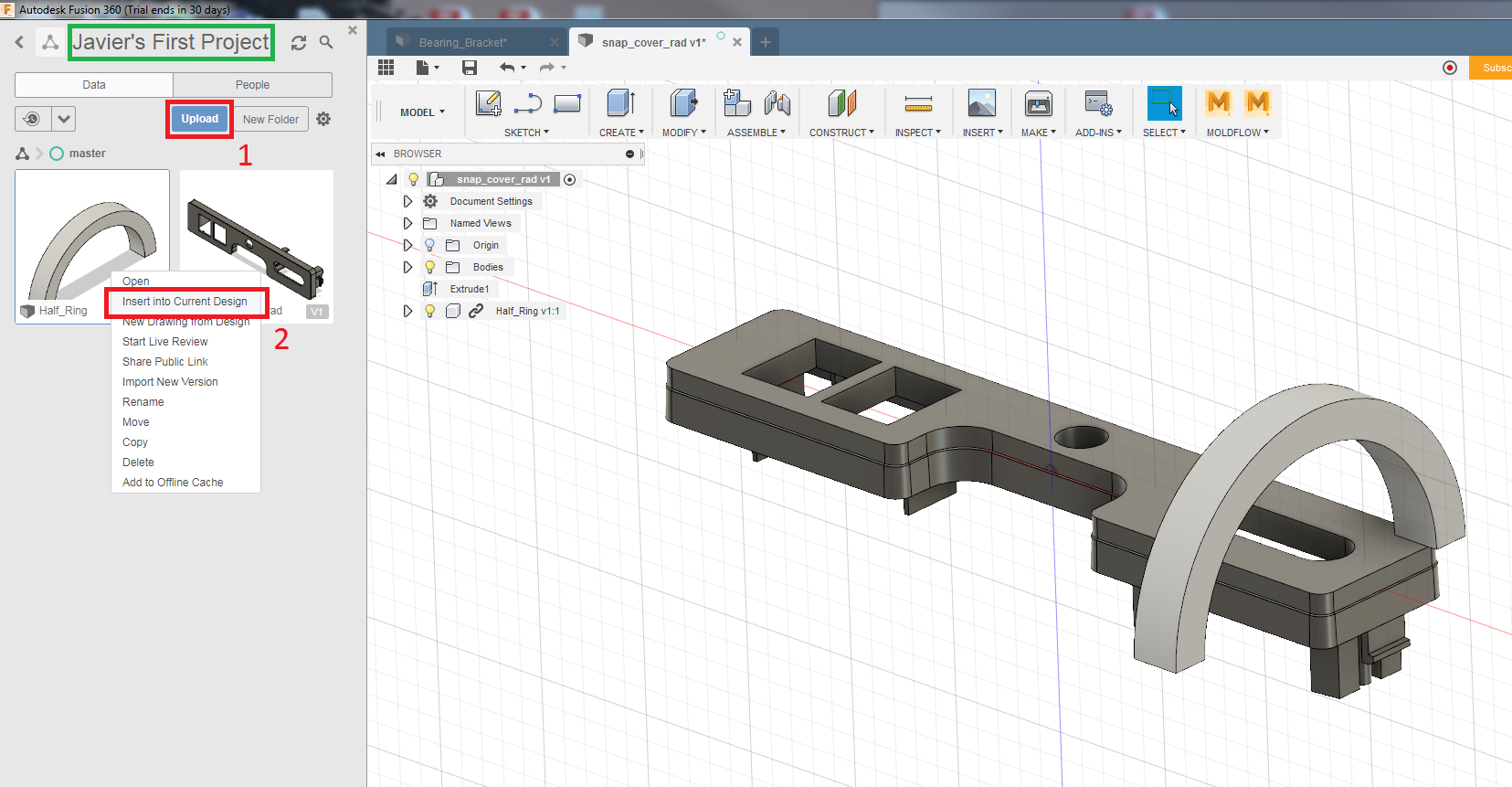The height and width of the screenshot is (787, 1512).
Task: Click the New Folder button
Action: (270, 120)
